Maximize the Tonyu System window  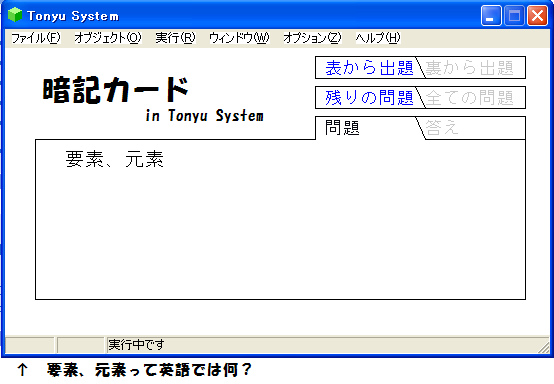514,16
